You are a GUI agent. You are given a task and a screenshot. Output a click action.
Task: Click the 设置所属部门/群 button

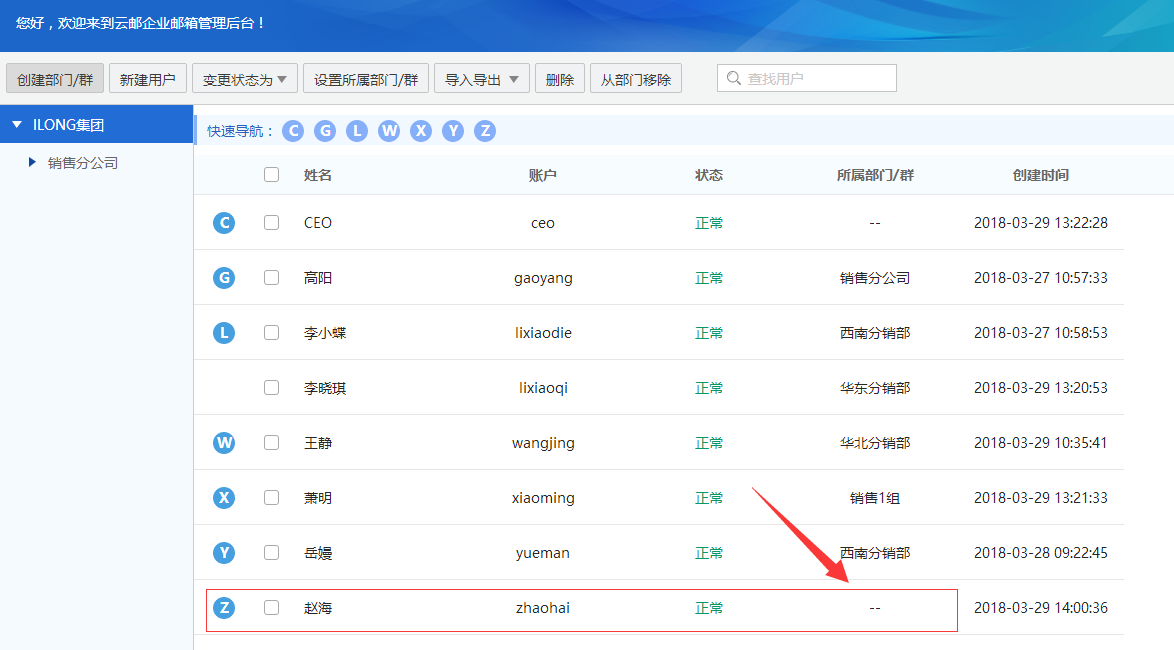pos(365,79)
